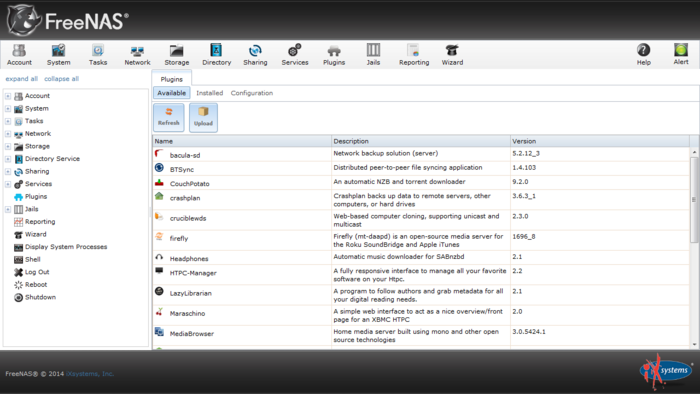
Task: Expand the Account tree node
Action: (8, 96)
